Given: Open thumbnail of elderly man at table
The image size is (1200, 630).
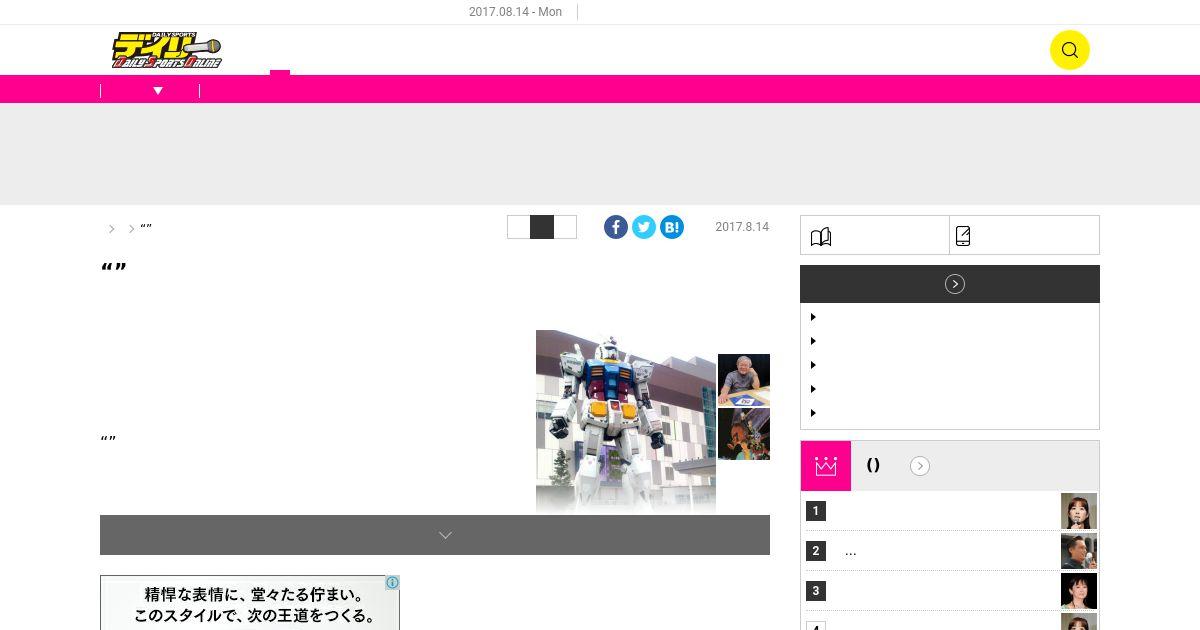Looking at the screenshot, I should tap(744, 379).
